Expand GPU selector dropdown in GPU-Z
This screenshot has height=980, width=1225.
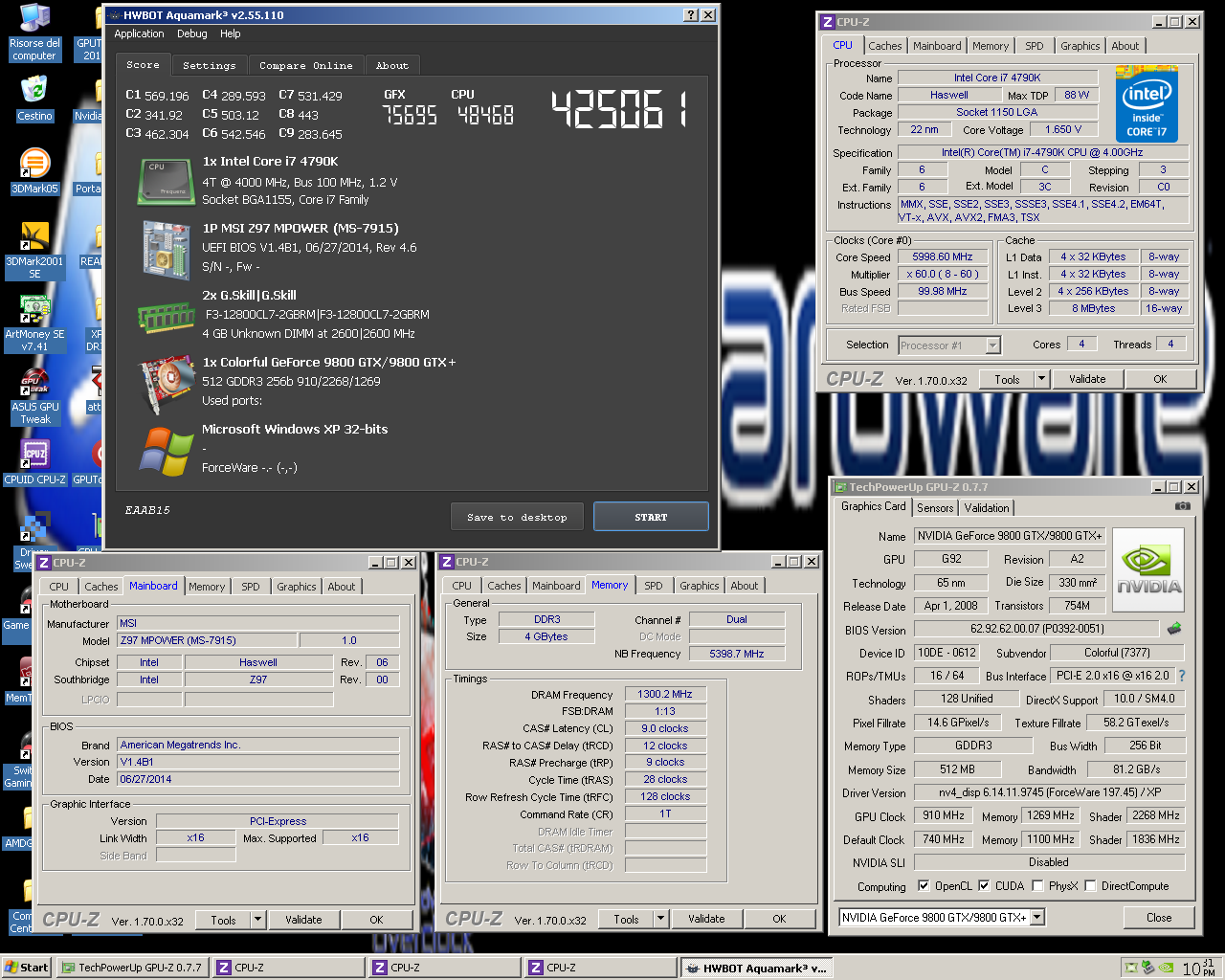[1036, 917]
